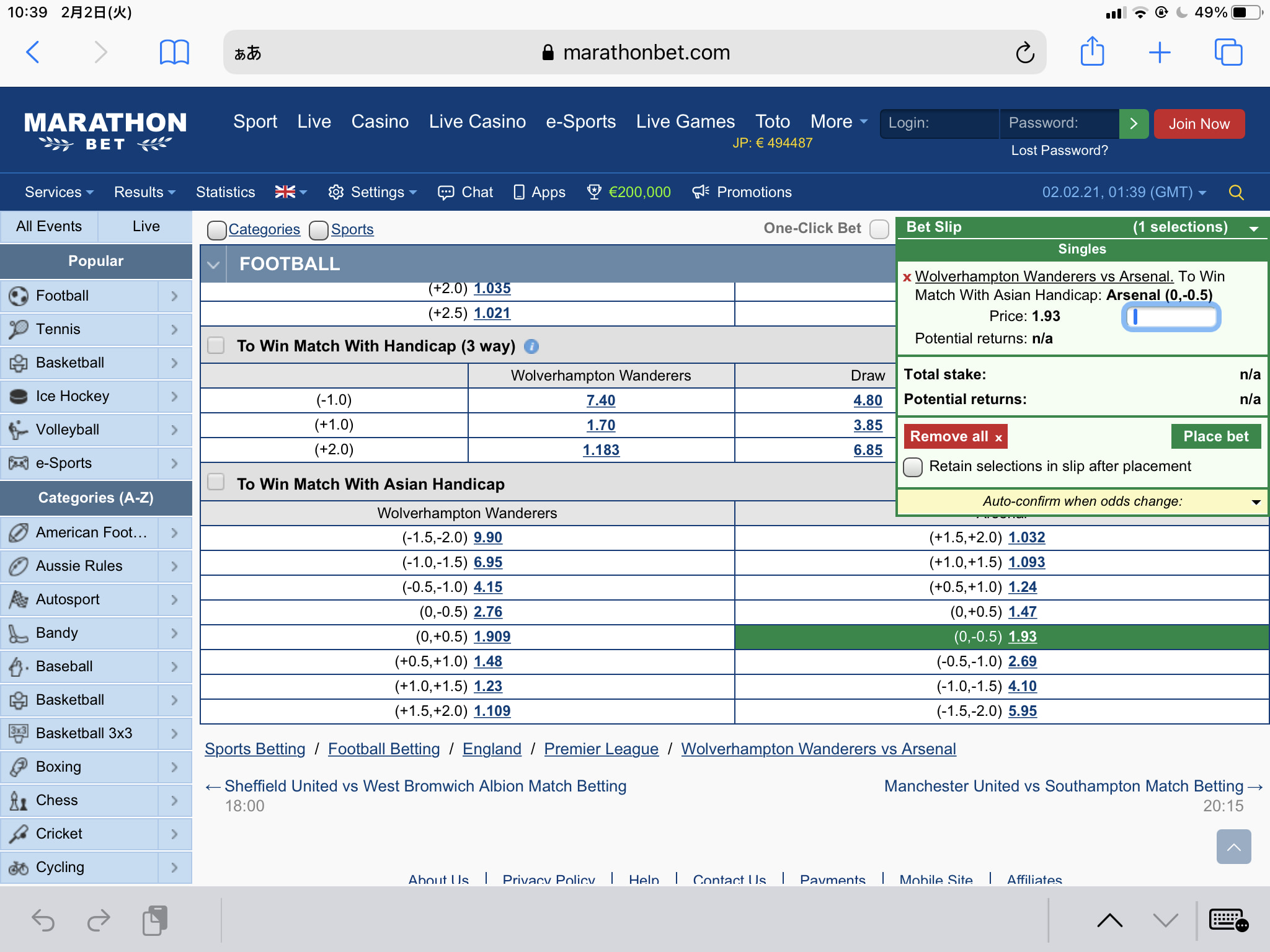Open the Premier League breadcrumb link
This screenshot has width=1270, height=952.
point(601,749)
